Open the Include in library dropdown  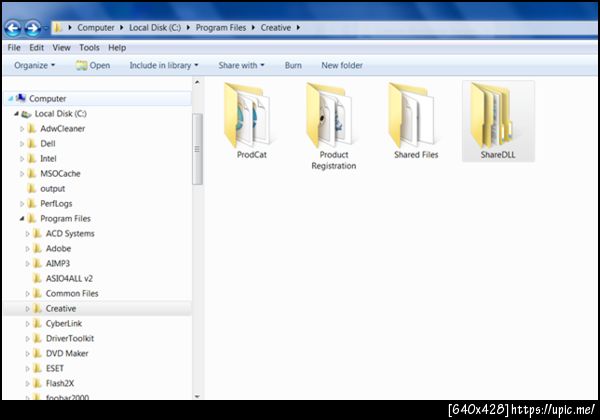click(164, 65)
